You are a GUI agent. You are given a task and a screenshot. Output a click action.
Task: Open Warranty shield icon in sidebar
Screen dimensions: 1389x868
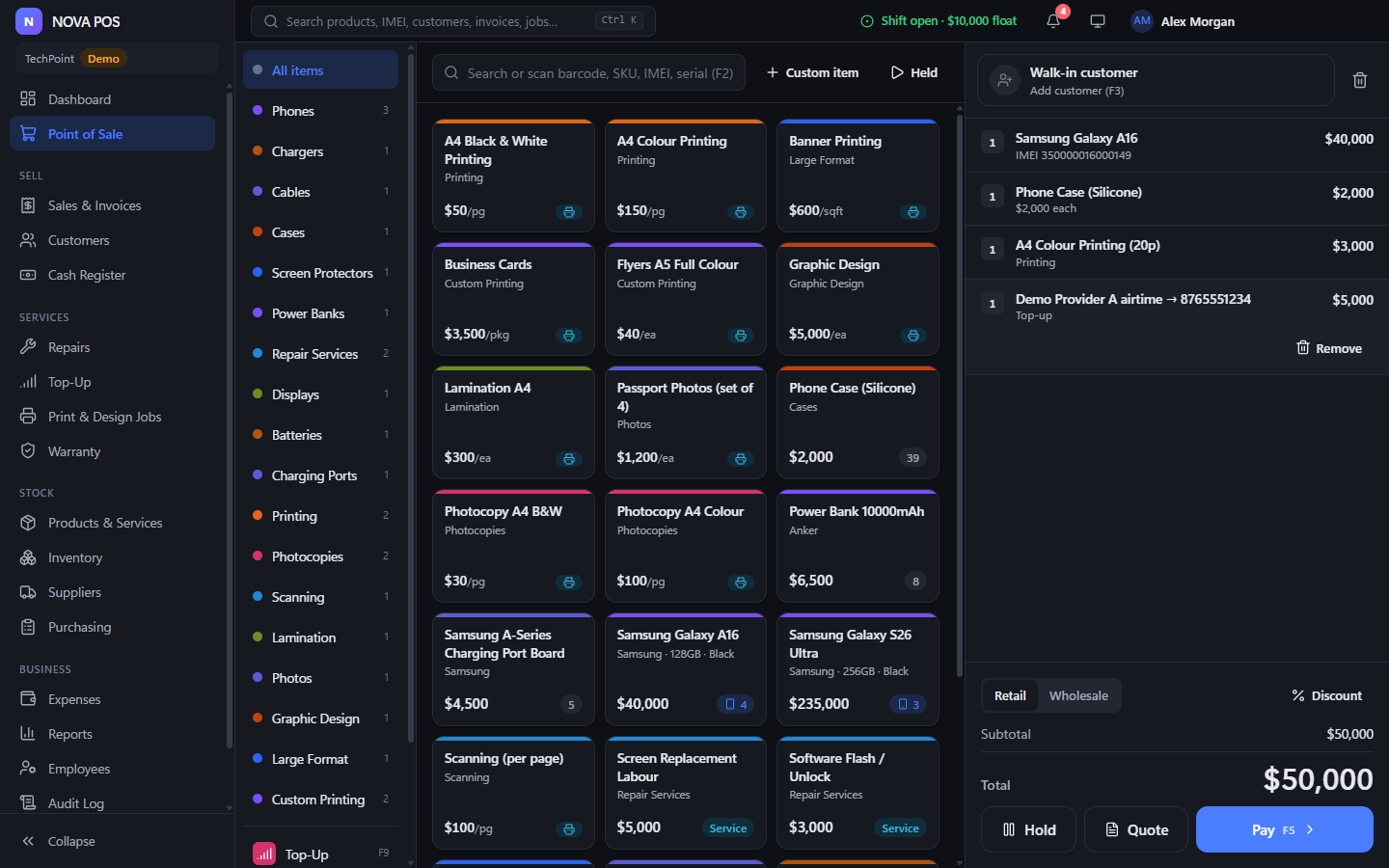[28, 451]
